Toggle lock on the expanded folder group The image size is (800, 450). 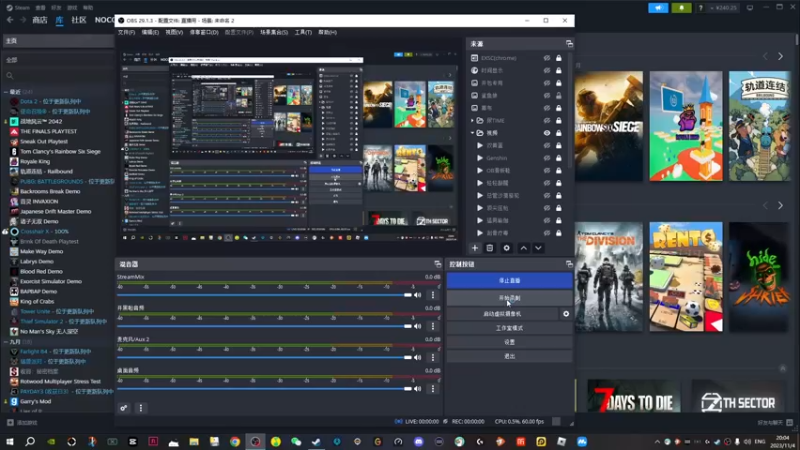click(559, 133)
